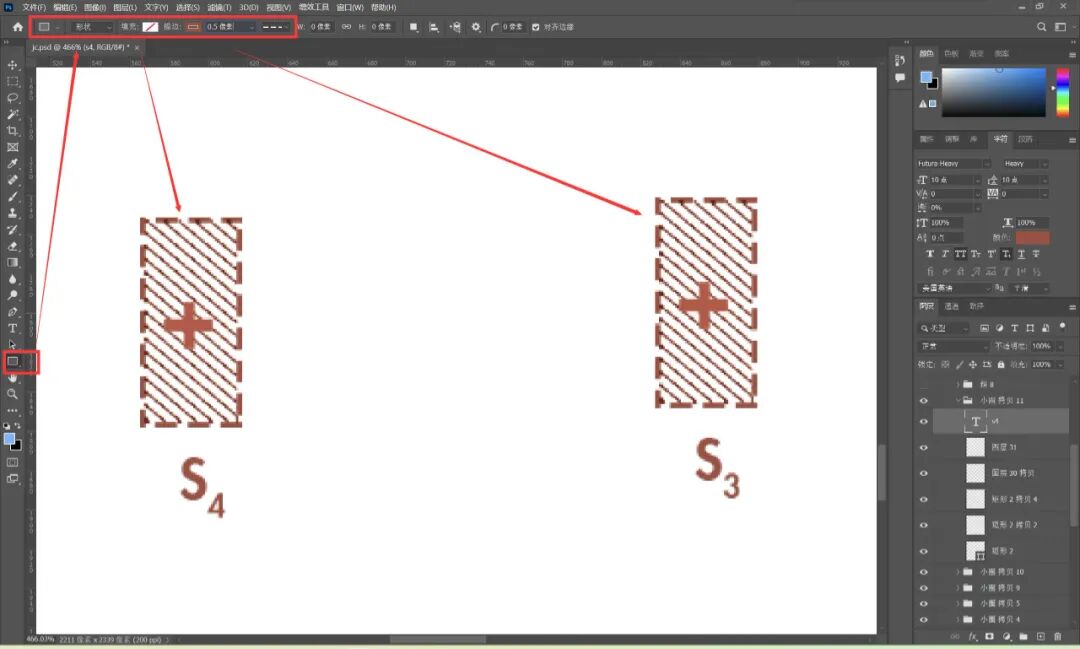Click the create new layer icon

(1041, 637)
